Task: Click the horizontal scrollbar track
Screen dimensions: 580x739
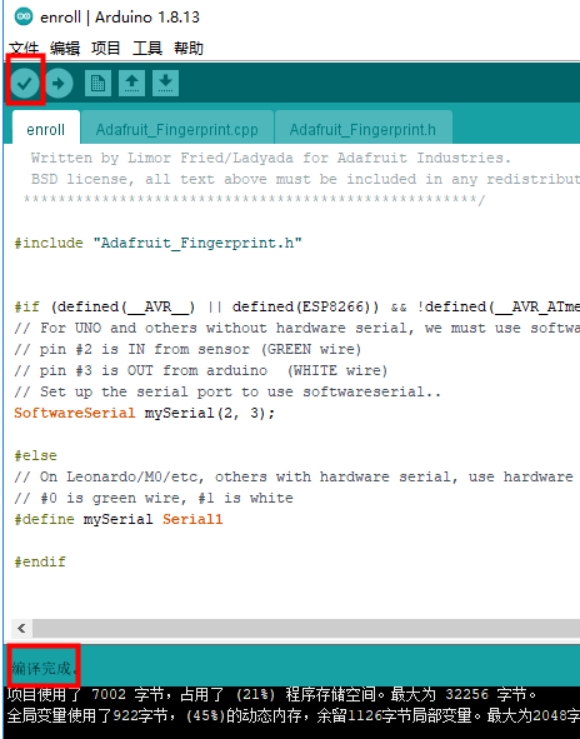Action: click(306, 628)
